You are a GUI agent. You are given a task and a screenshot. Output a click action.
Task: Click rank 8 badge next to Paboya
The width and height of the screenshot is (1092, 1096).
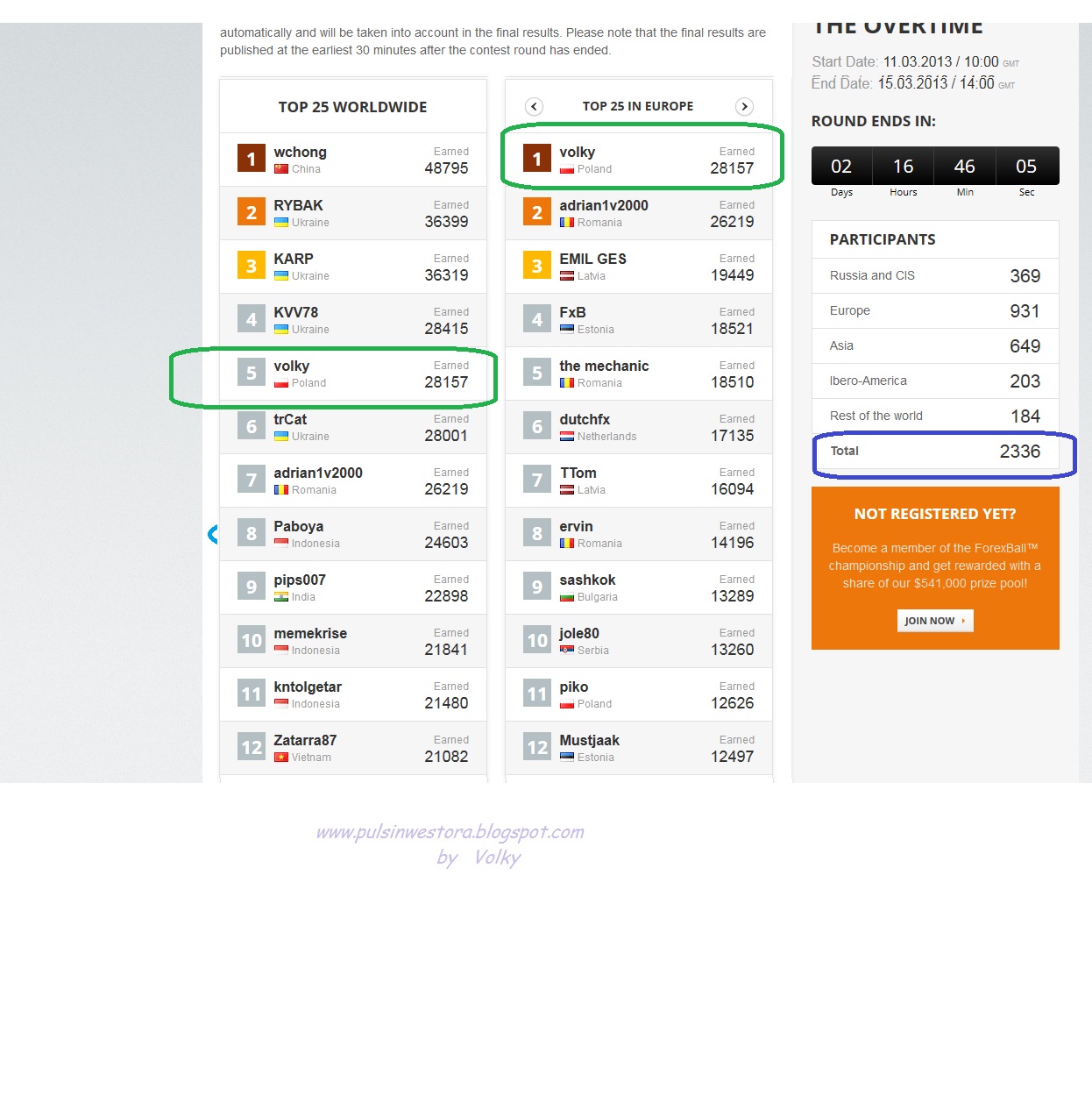click(252, 533)
